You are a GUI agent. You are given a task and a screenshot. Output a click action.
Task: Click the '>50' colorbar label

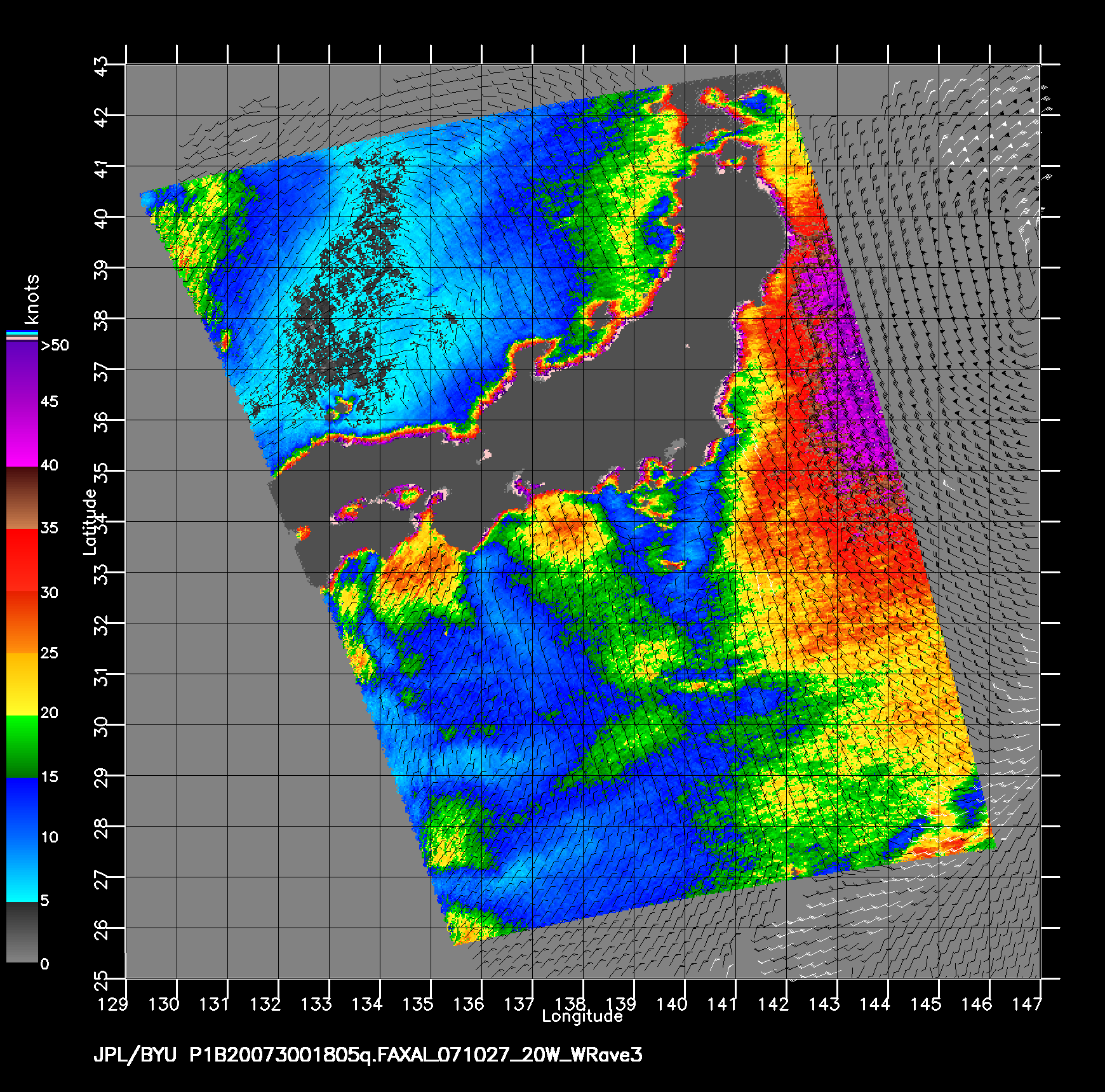pos(55,345)
